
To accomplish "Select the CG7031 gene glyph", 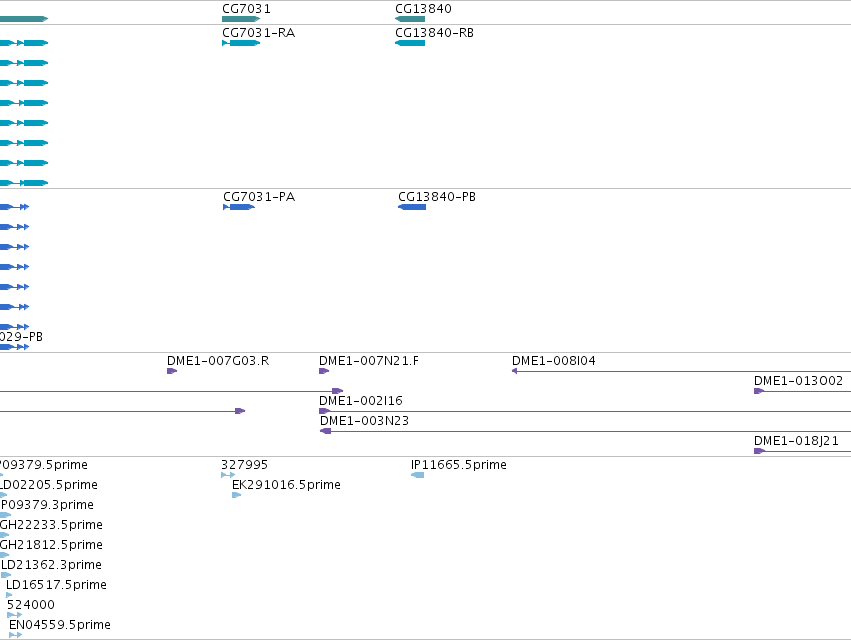I will tap(241, 19).
